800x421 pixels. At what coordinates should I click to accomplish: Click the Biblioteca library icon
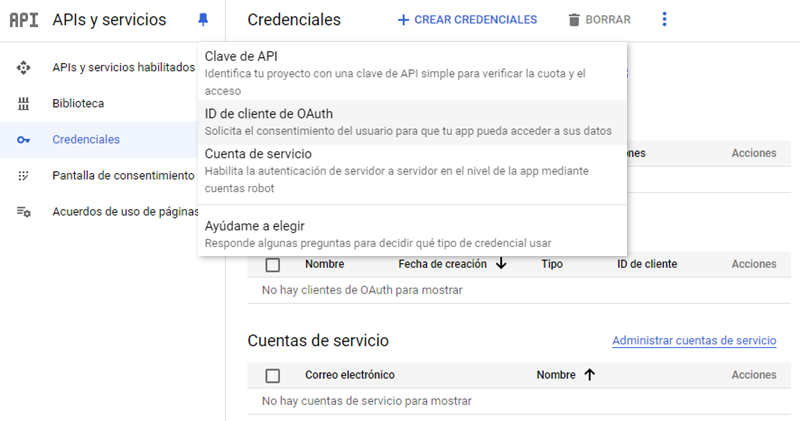23,104
